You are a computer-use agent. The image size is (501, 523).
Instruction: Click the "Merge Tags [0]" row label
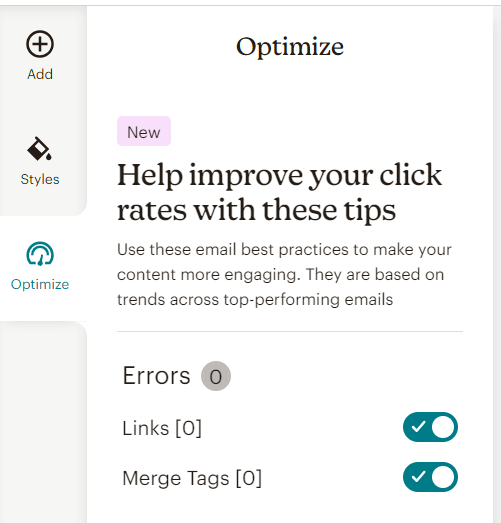click(x=192, y=478)
